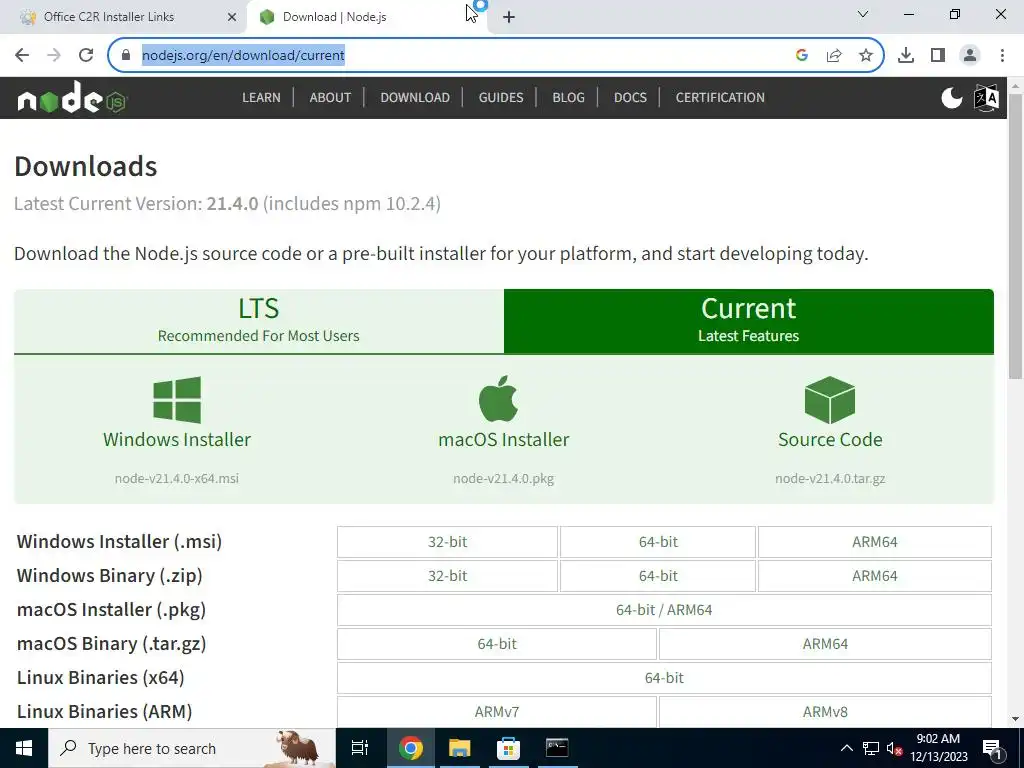Click the scrollbar up arrow
The height and width of the screenshot is (768, 1024).
click(x=1016, y=86)
